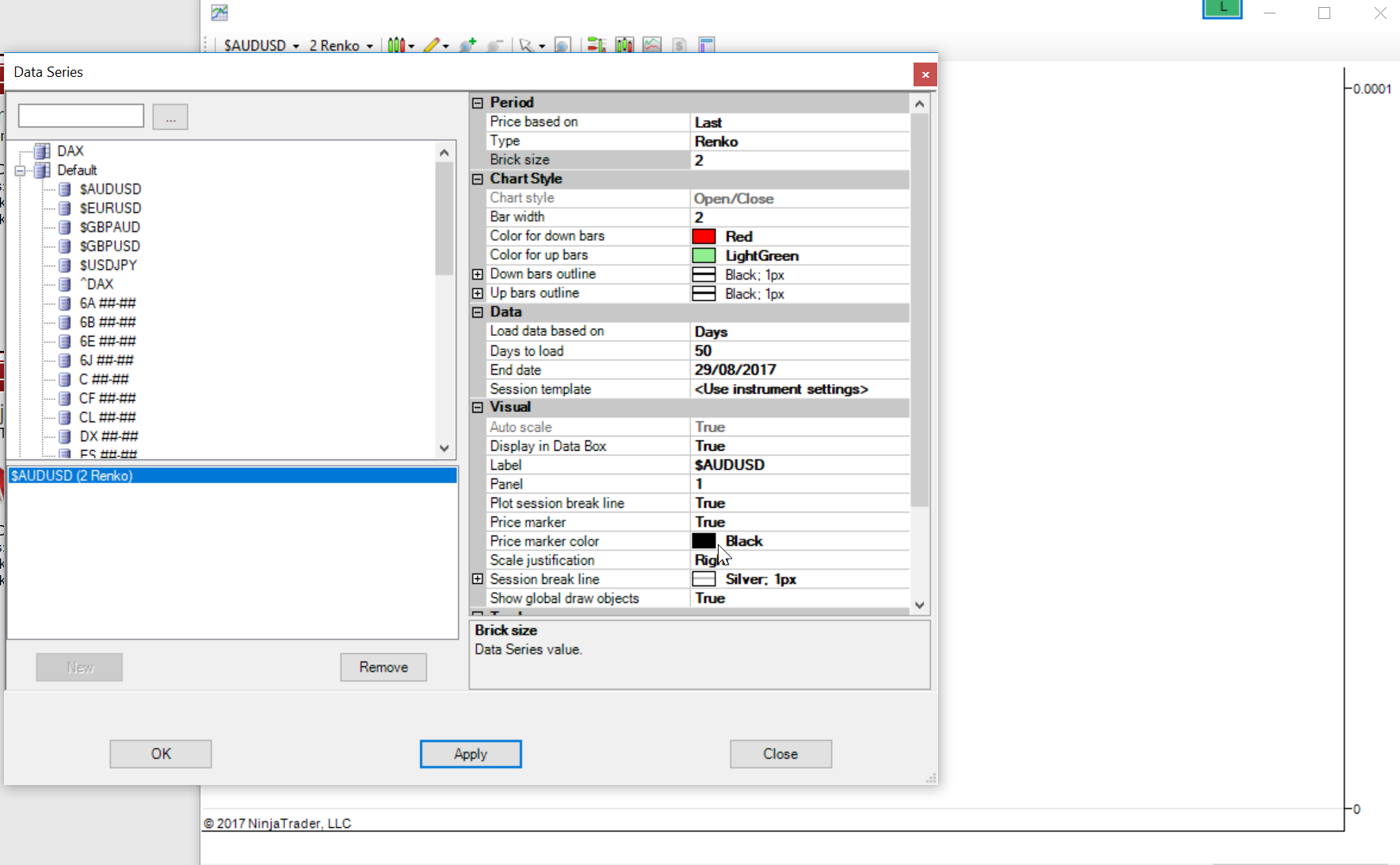1400x865 pixels.
Task: Click the Type value Renko
Action: click(x=799, y=141)
